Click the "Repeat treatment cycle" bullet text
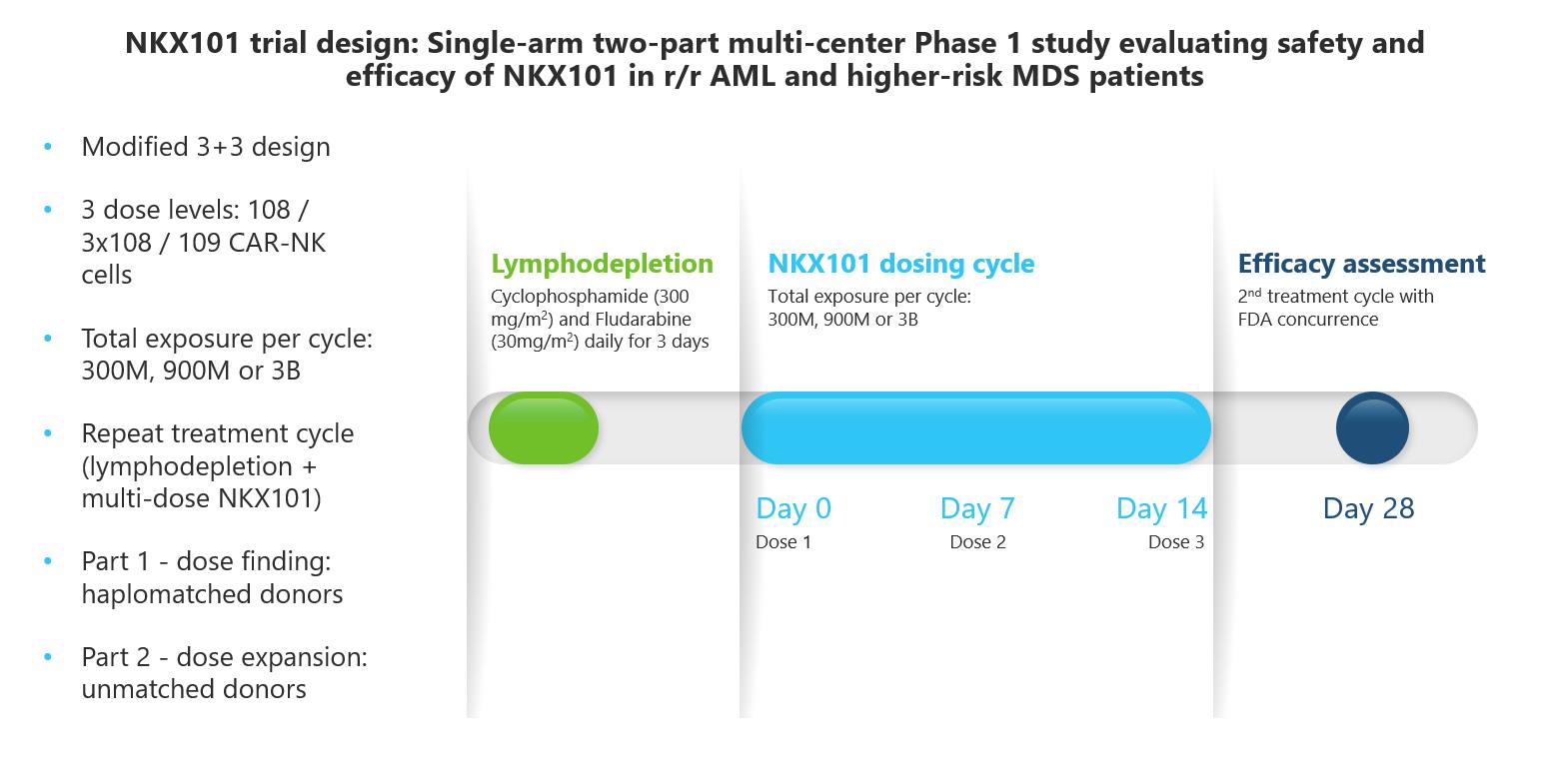The image size is (1548, 784). [x=217, y=465]
